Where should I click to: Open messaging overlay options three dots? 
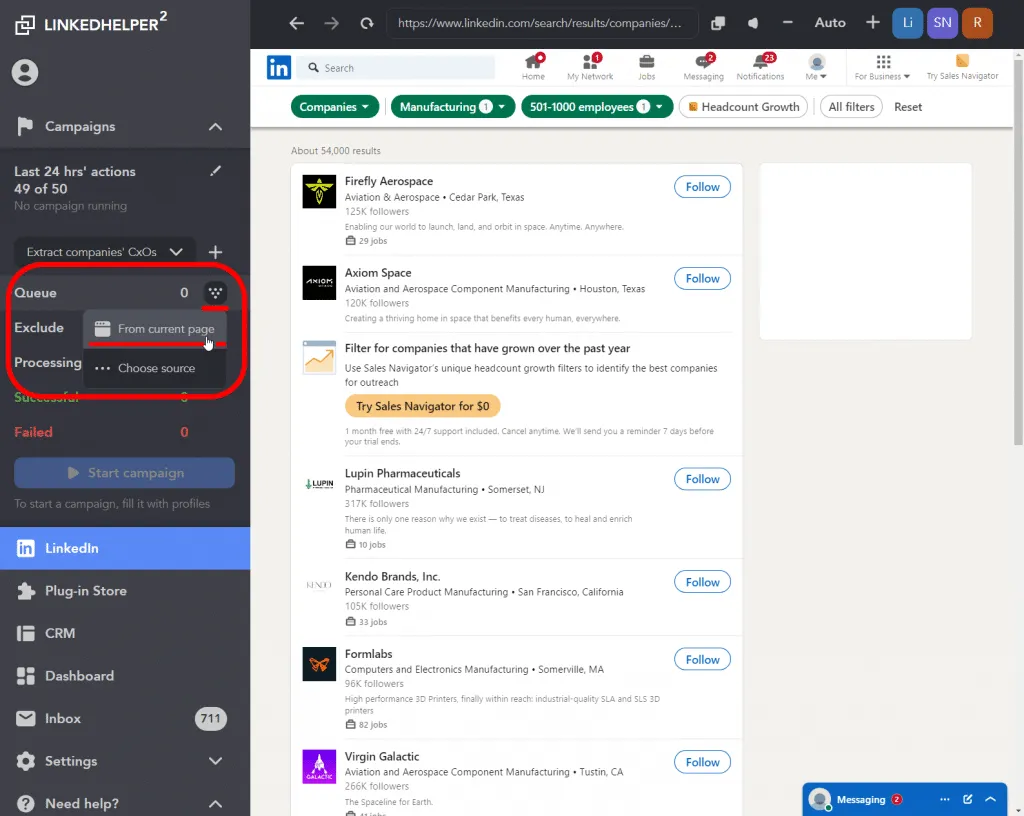945,799
